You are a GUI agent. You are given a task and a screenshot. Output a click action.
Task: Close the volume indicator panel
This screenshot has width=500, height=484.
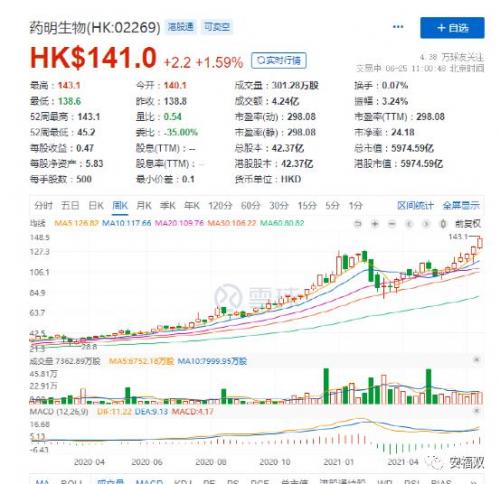point(477,359)
